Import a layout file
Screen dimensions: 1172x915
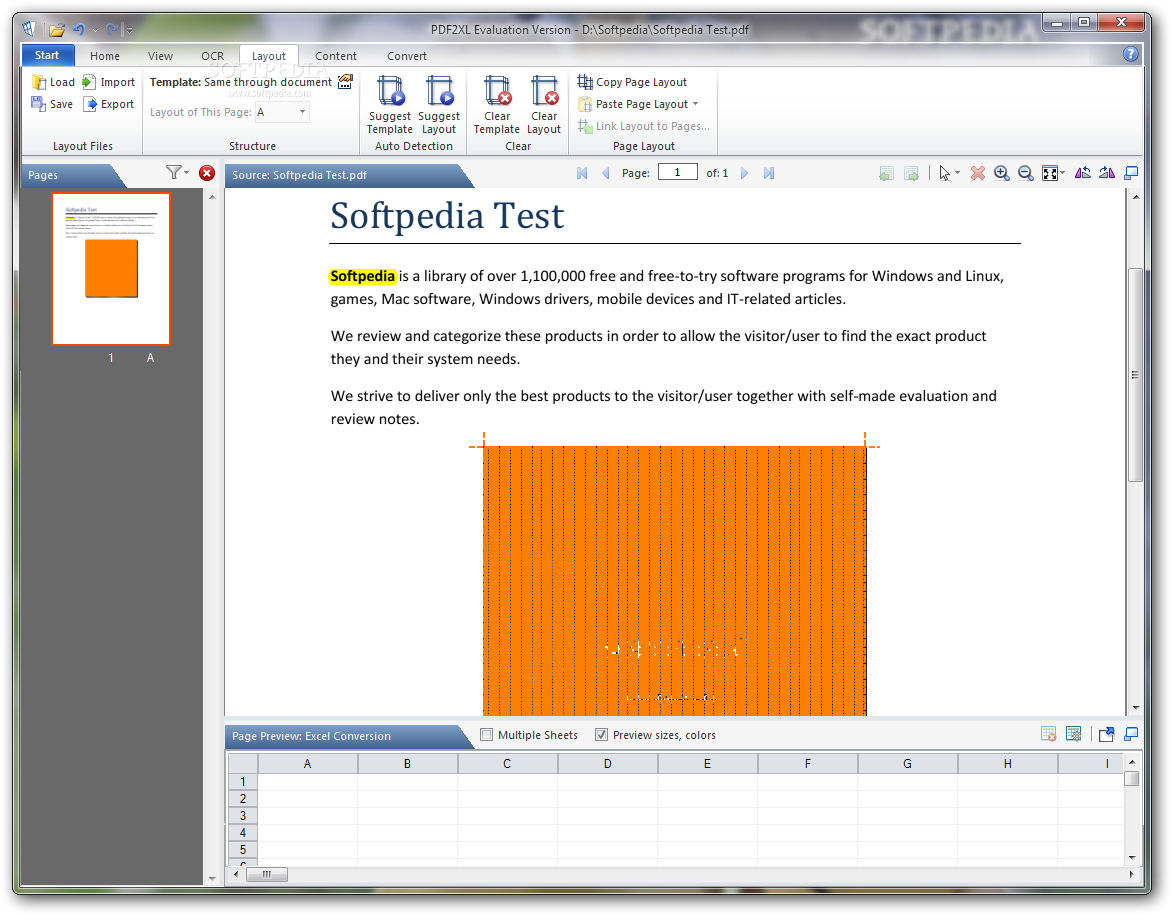[x=108, y=82]
